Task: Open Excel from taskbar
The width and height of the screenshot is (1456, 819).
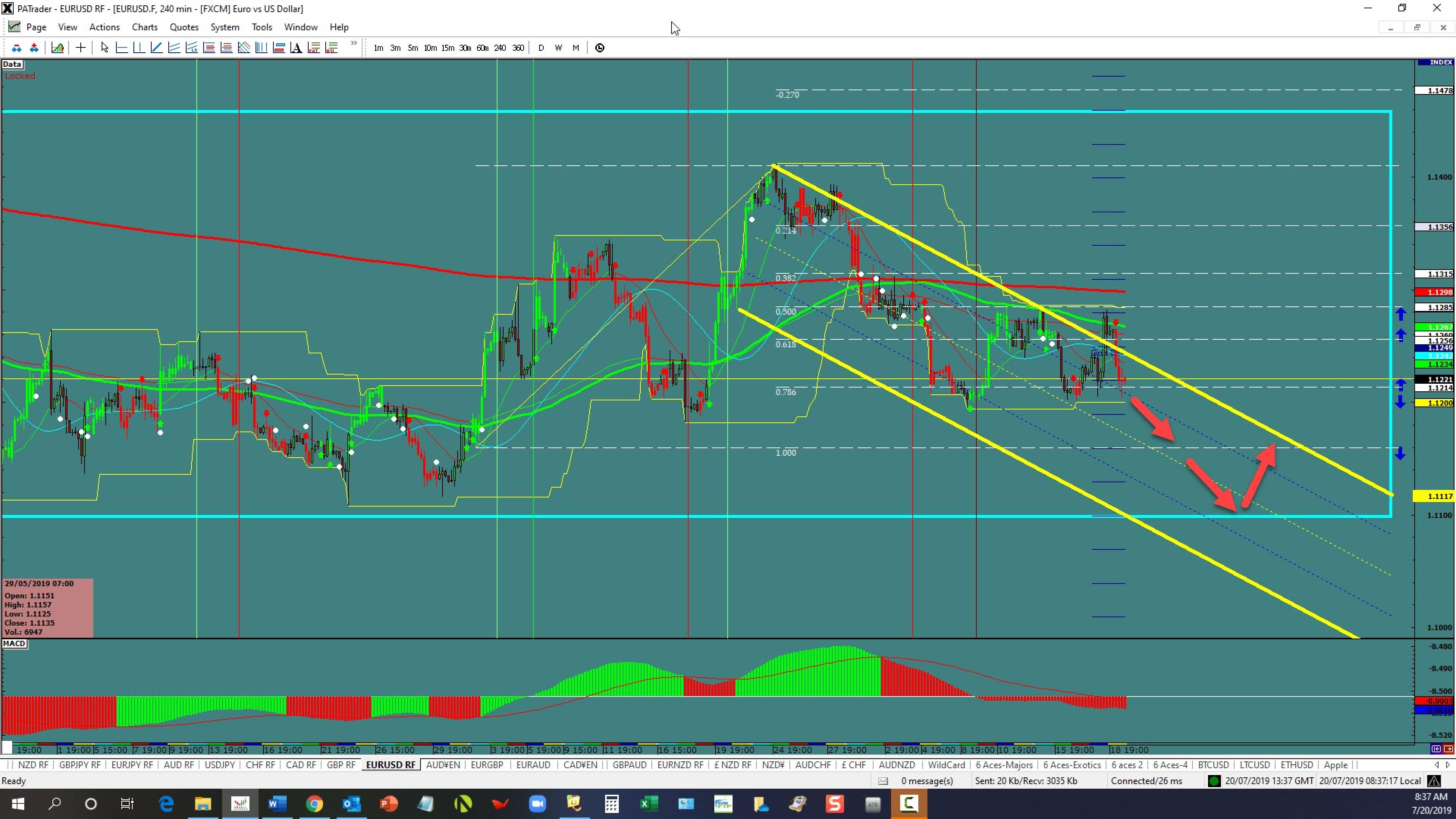Action: [x=648, y=803]
